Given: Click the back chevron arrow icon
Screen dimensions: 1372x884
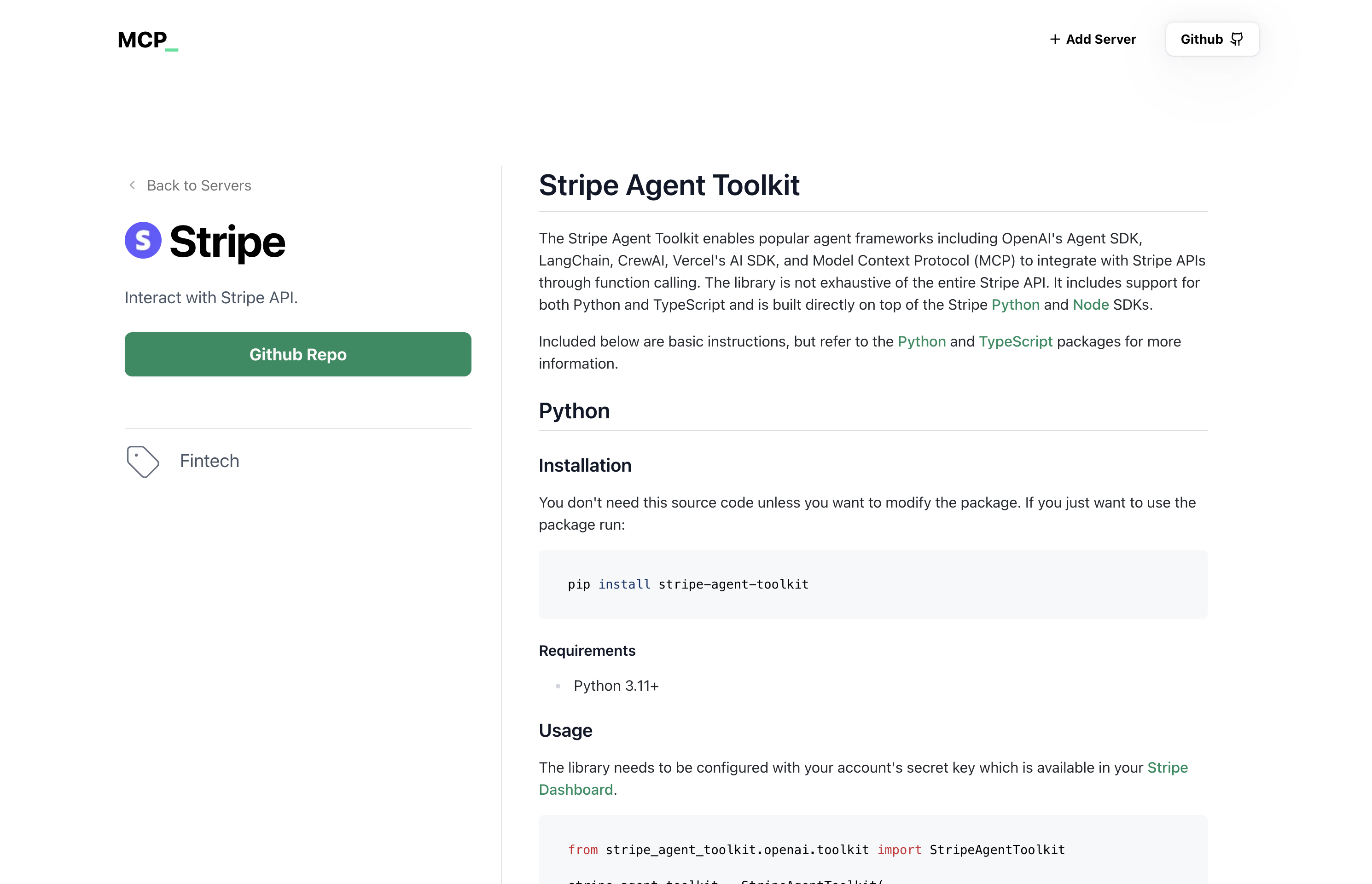Looking at the screenshot, I should [133, 185].
